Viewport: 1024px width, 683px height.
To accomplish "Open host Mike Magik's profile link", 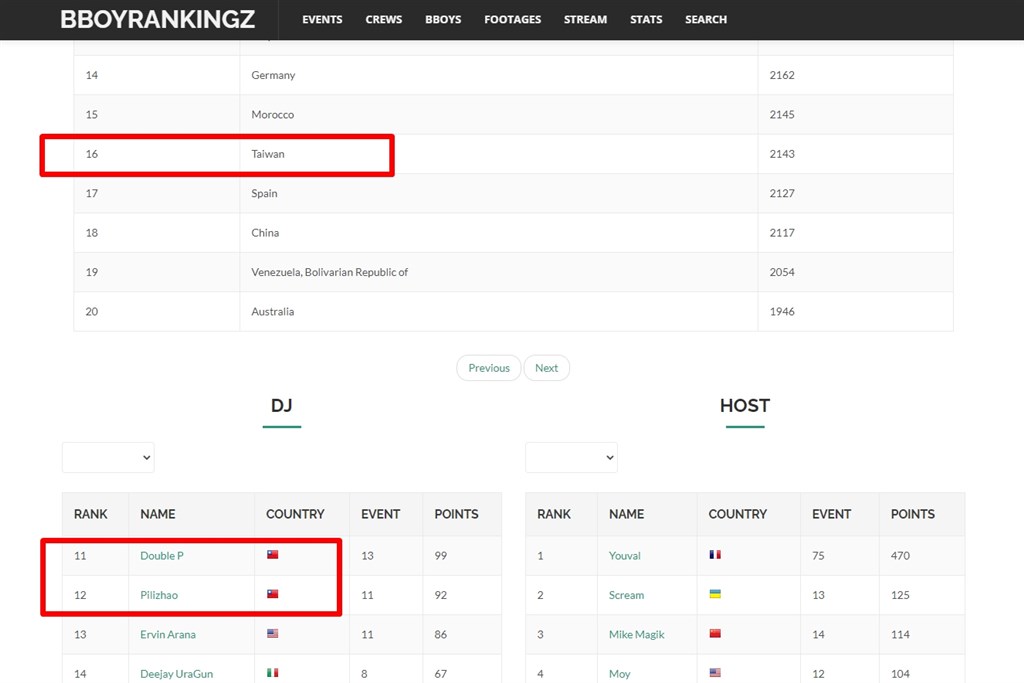I will pos(637,634).
